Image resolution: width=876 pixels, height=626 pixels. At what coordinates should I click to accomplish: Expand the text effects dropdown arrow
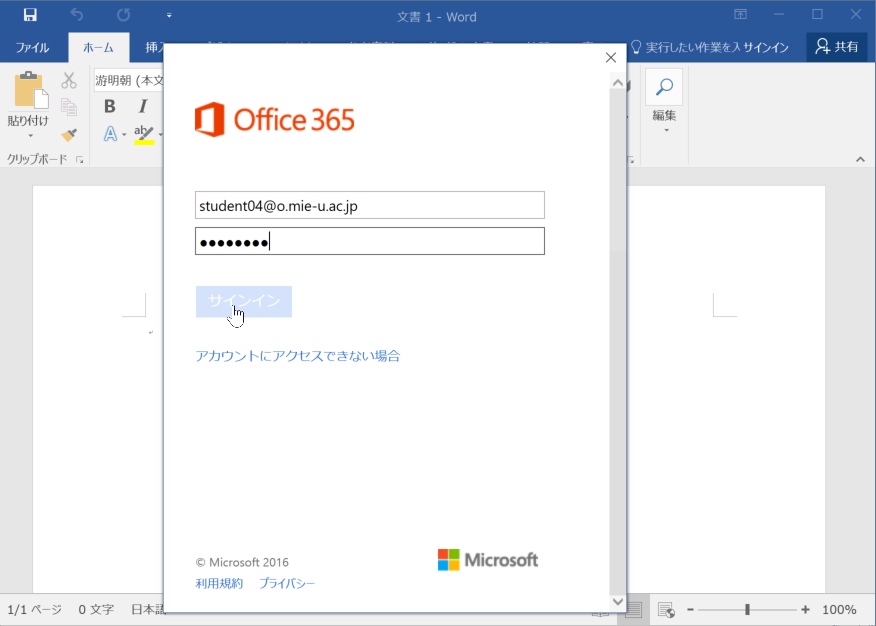(124, 135)
